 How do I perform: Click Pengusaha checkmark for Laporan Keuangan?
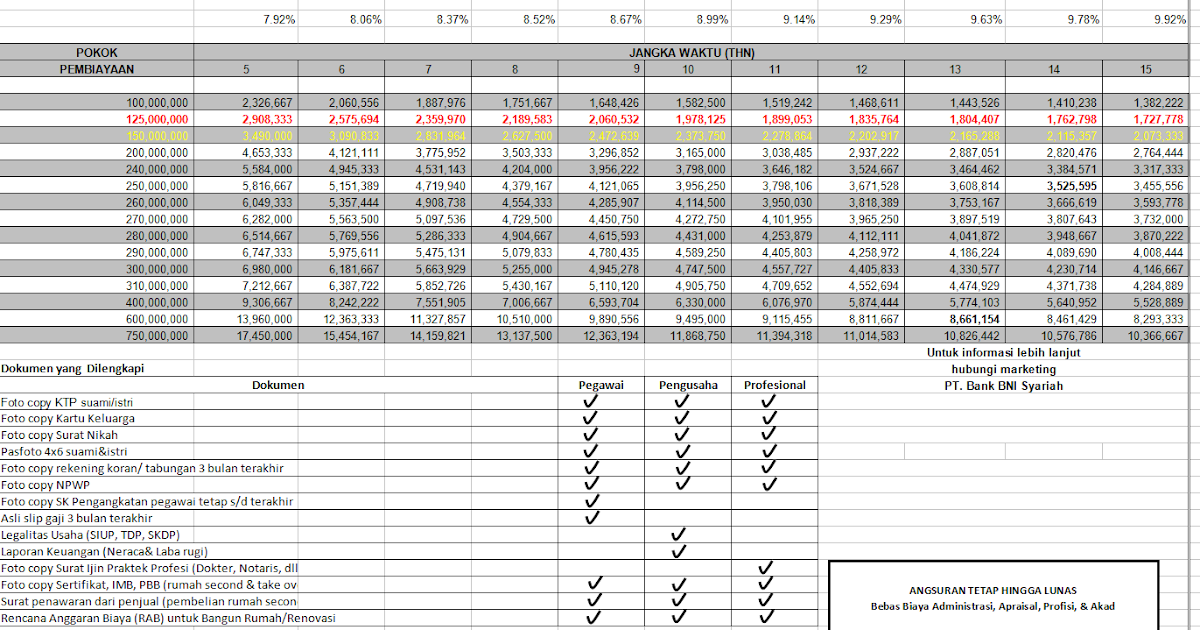click(x=680, y=550)
